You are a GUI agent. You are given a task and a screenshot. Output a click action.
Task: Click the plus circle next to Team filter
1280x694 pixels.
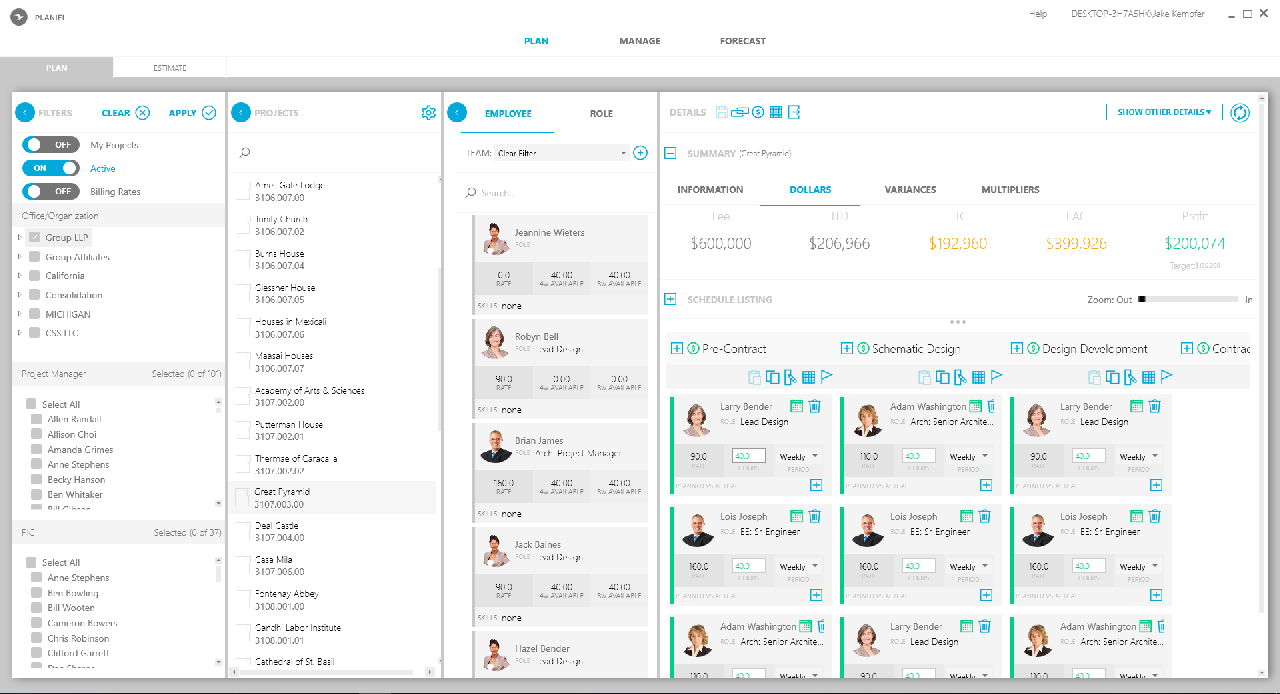(x=641, y=153)
